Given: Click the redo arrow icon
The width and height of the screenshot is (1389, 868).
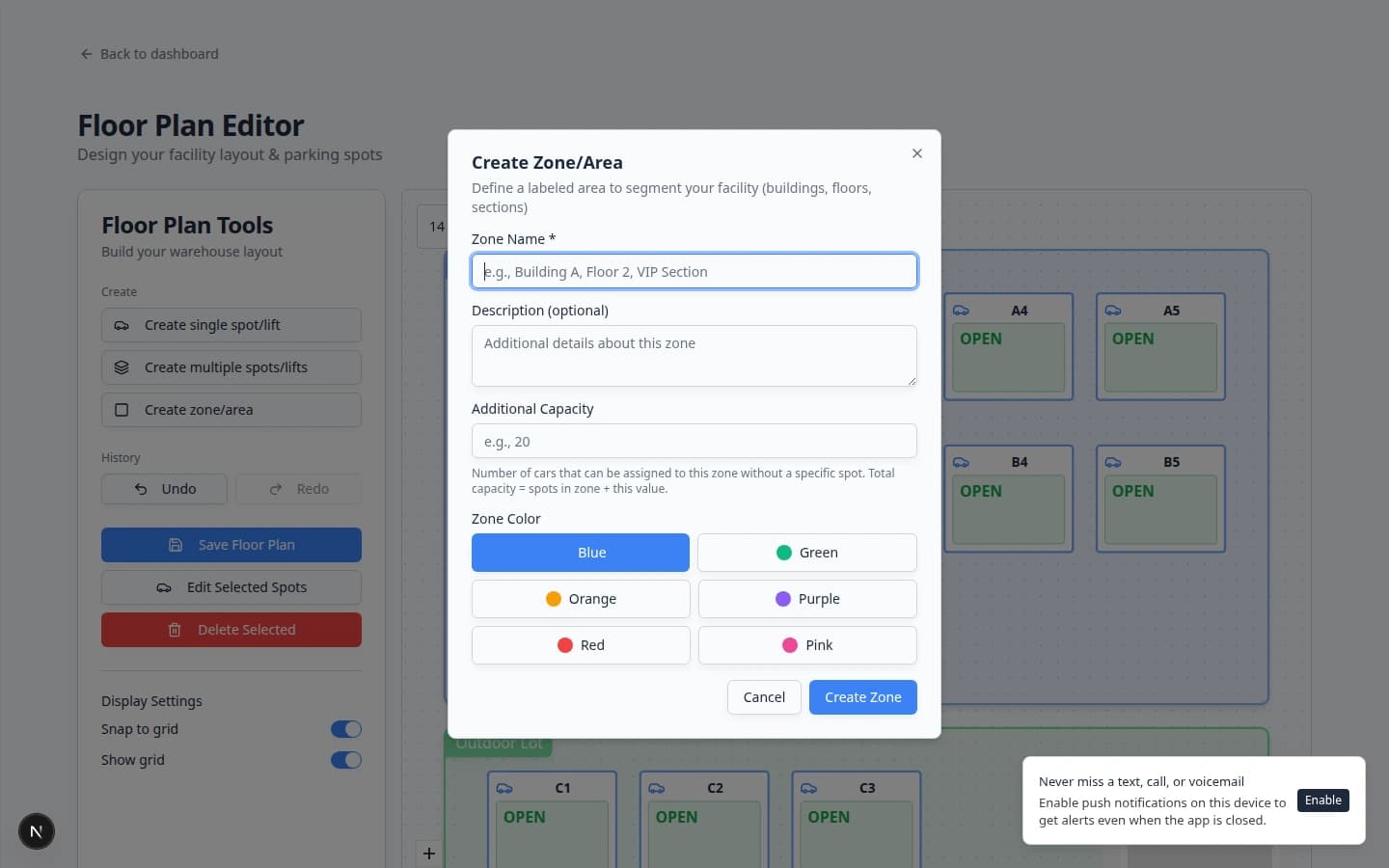Looking at the screenshot, I should point(276,489).
